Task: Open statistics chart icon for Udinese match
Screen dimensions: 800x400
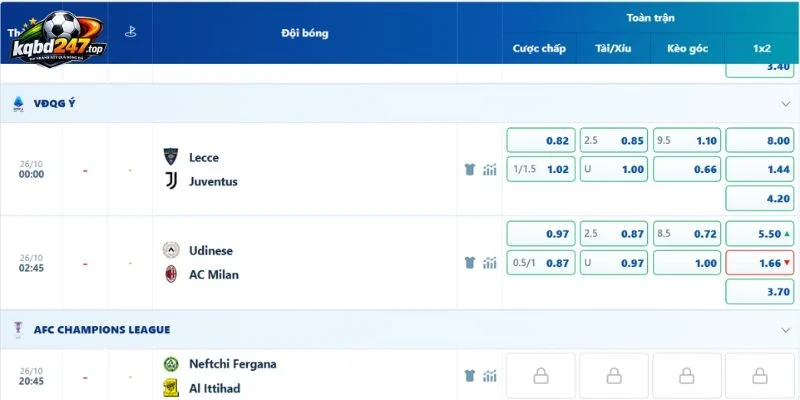Action: 490,263
